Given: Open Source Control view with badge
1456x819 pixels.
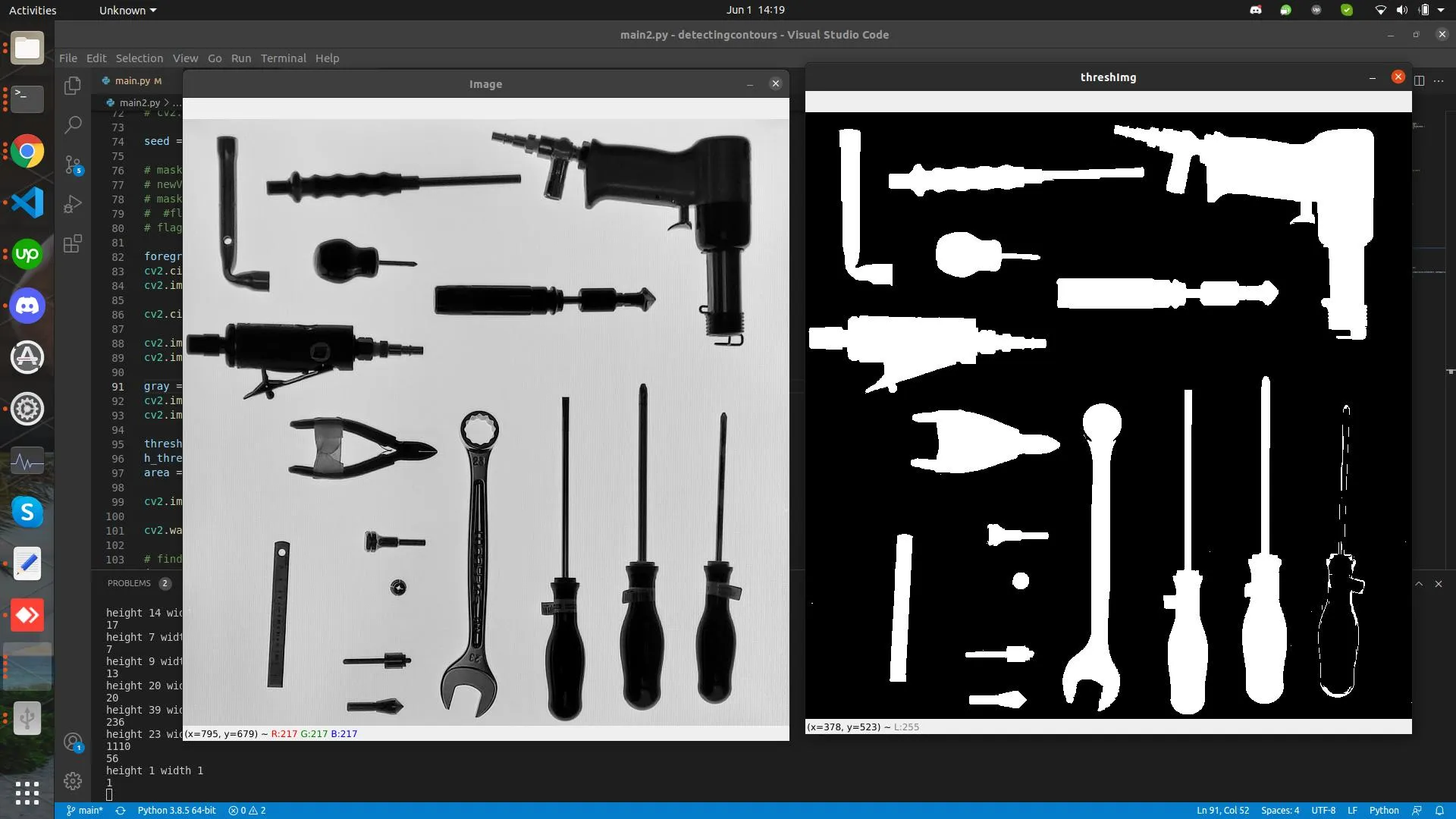Looking at the screenshot, I should coord(73,165).
